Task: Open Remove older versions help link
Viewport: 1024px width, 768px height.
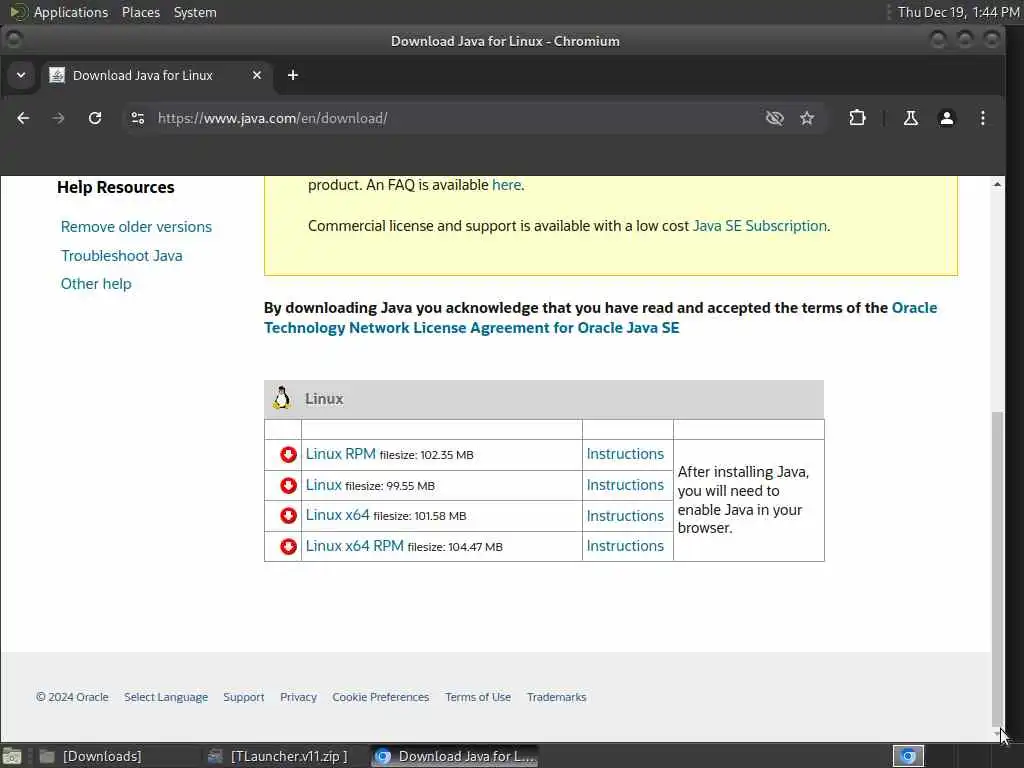Action: (136, 227)
